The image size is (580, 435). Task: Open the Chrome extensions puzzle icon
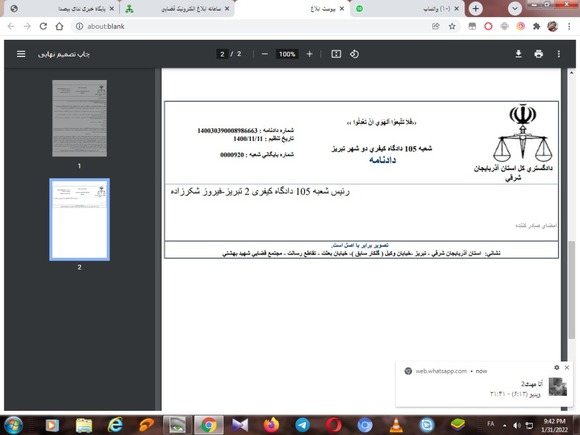tap(536, 26)
